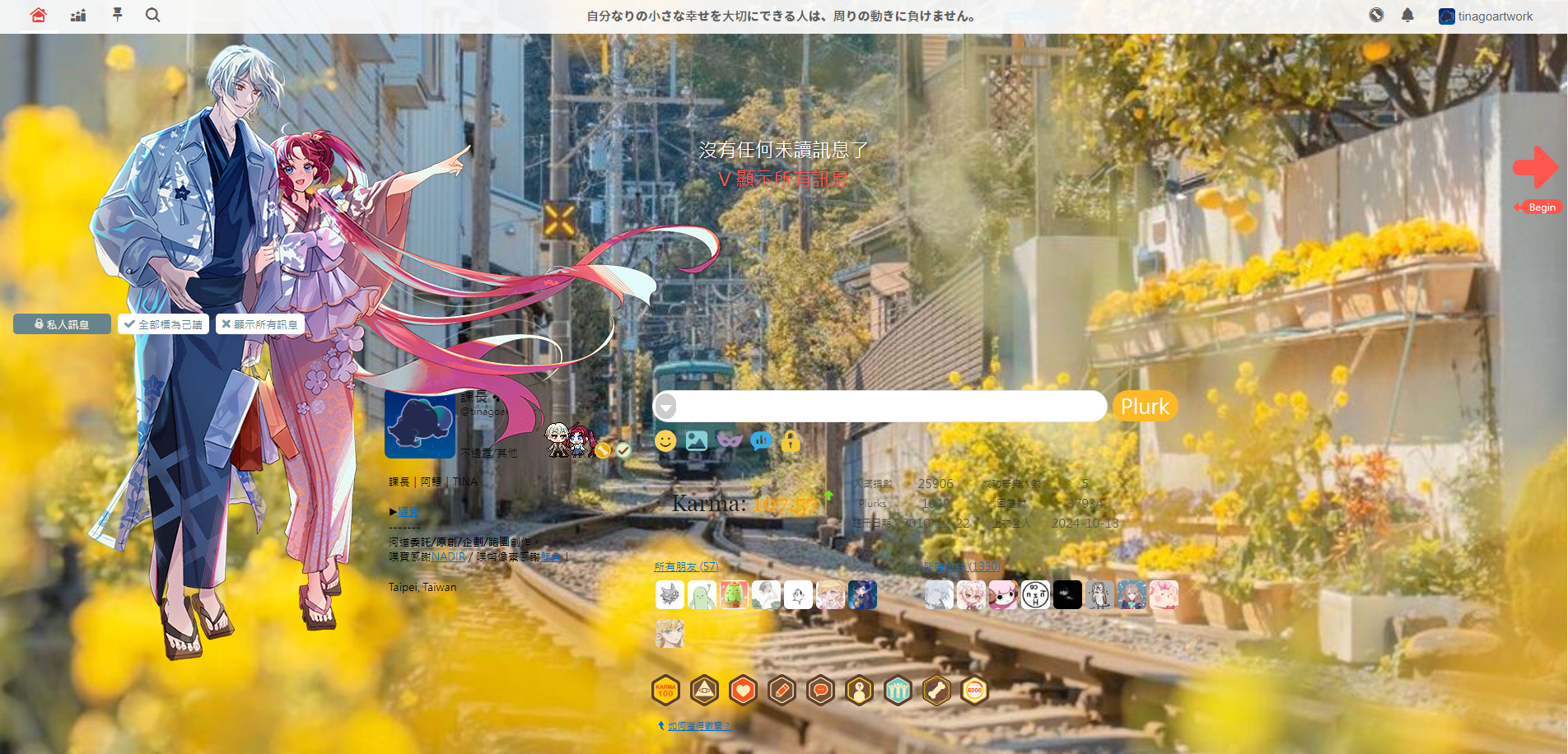This screenshot has height=754, width=1568.
Task: Click 全部標為已讀 mark all read button
Action: (163, 324)
